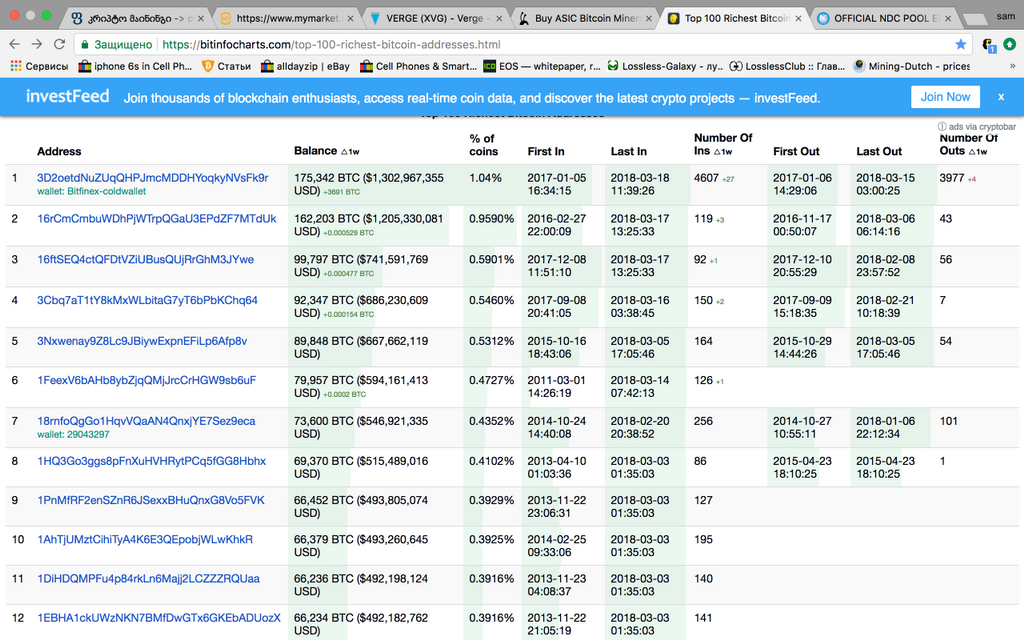
Task: Open Chrome apps grid icon labeled Сервисы
Action: click(x=40, y=66)
